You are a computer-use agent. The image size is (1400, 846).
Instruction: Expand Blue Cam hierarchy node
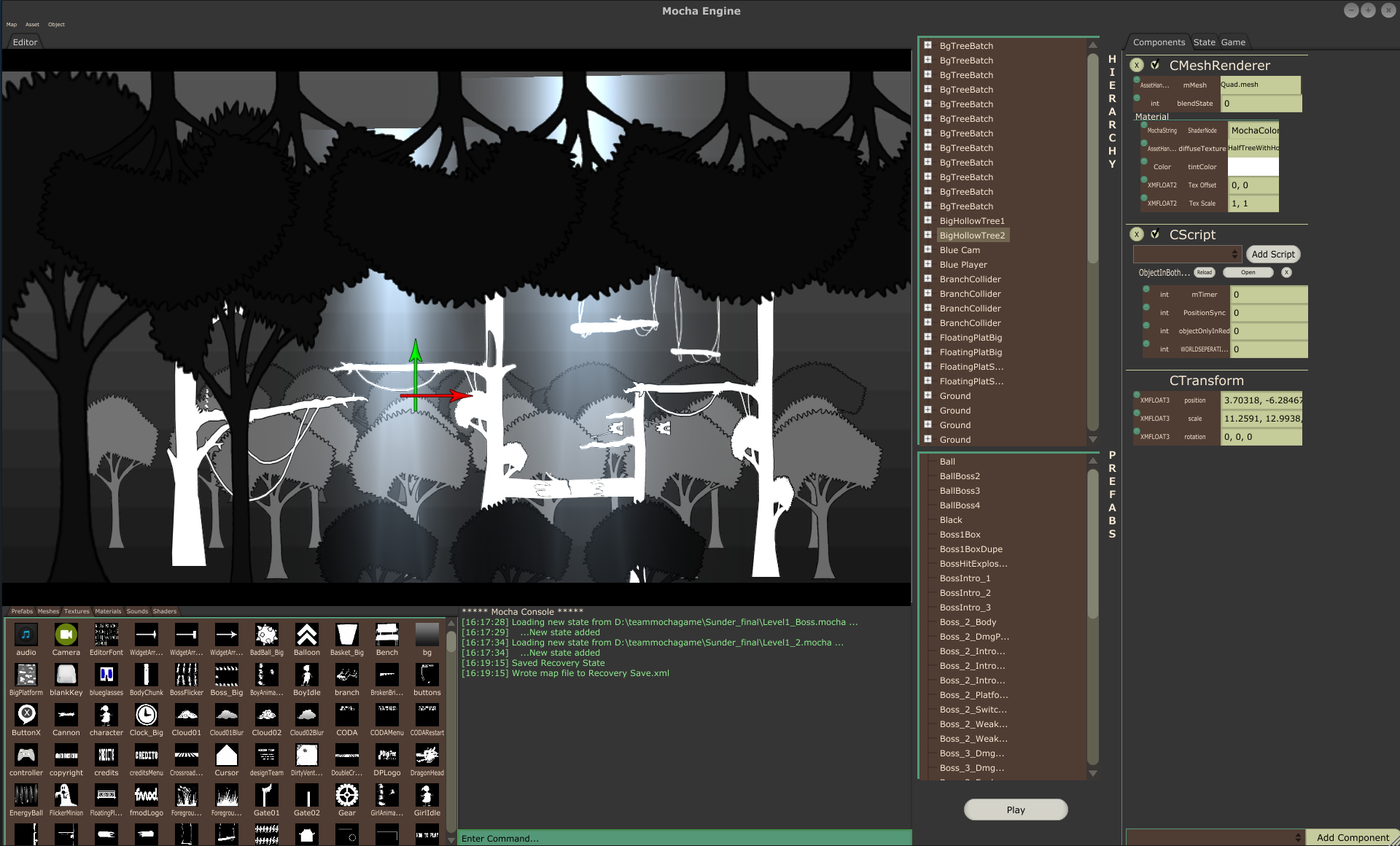(928, 249)
